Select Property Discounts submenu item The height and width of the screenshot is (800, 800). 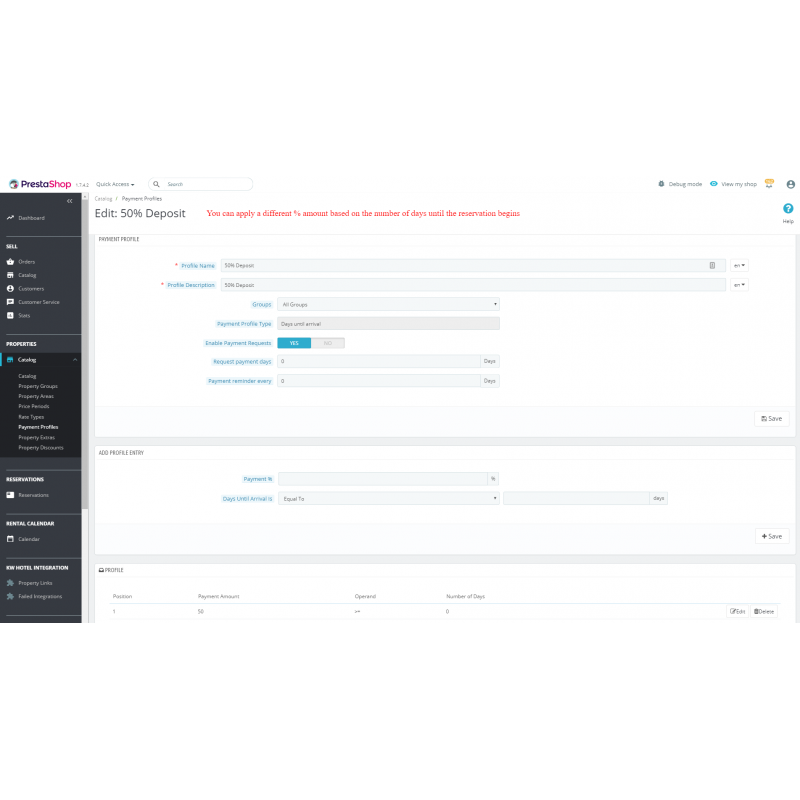click(41, 447)
